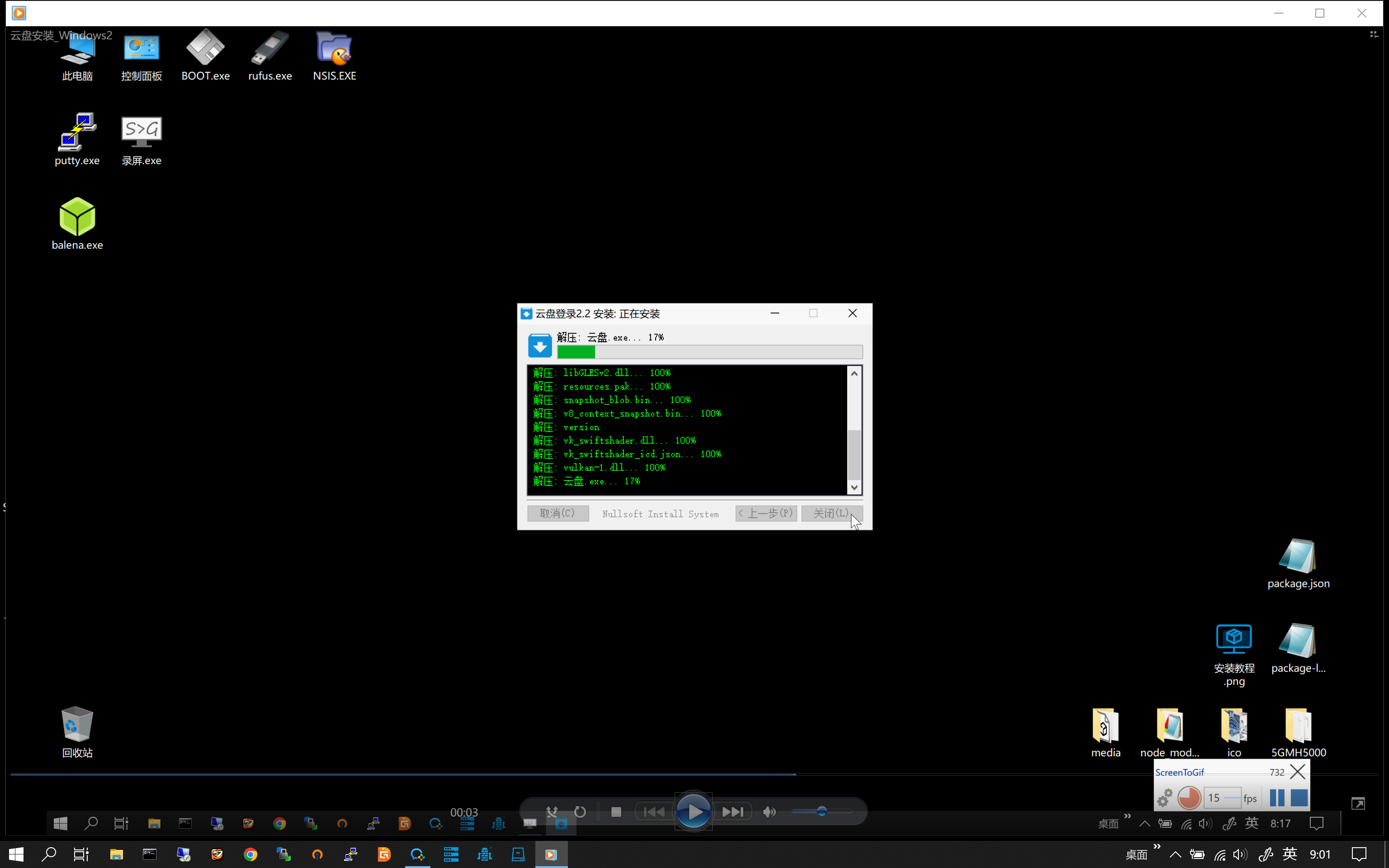Open File Explorer from the taskbar
Image resolution: width=1389 pixels, height=868 pixels.
pyautogui.click(x=117, y=854)
